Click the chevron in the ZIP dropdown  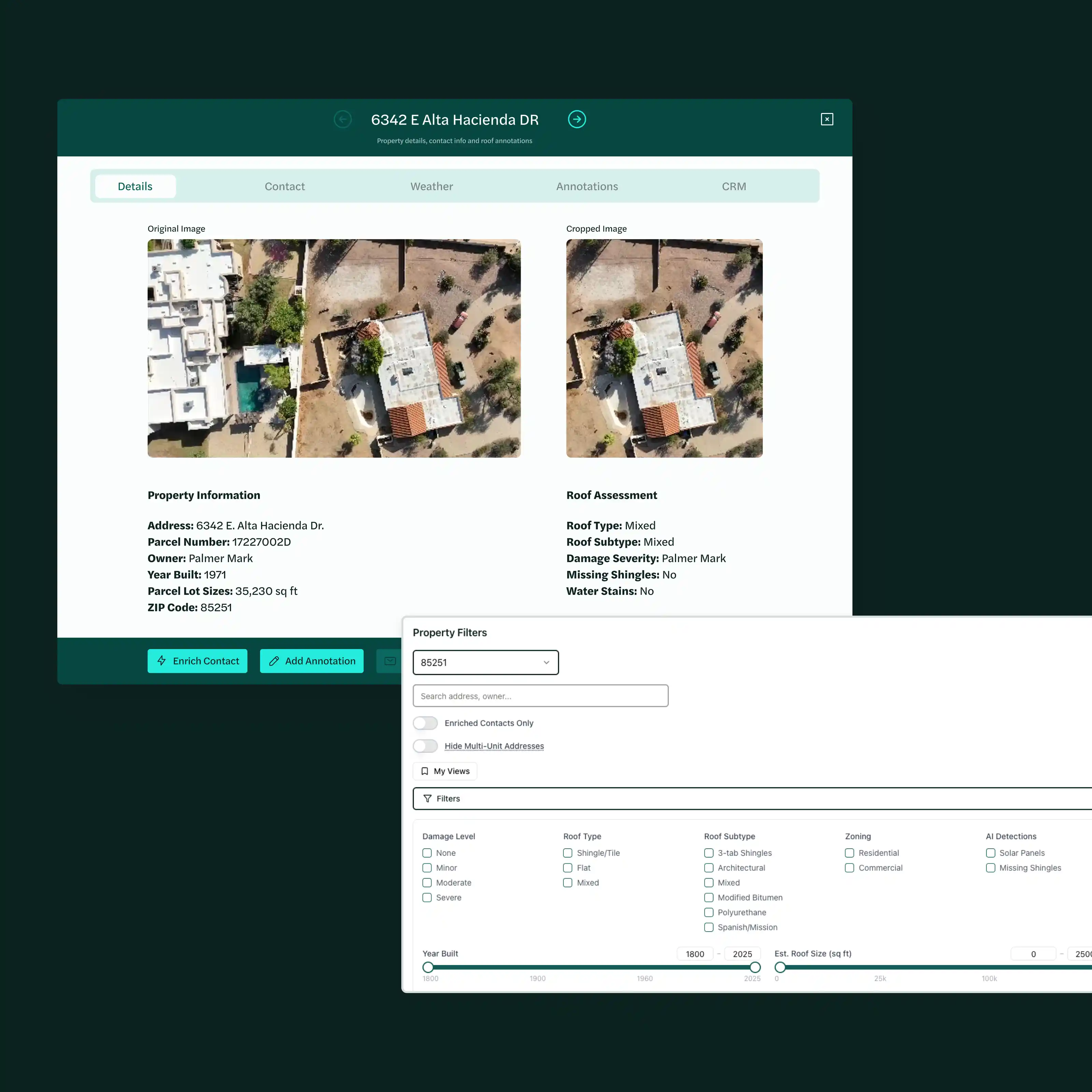[547, 662]
